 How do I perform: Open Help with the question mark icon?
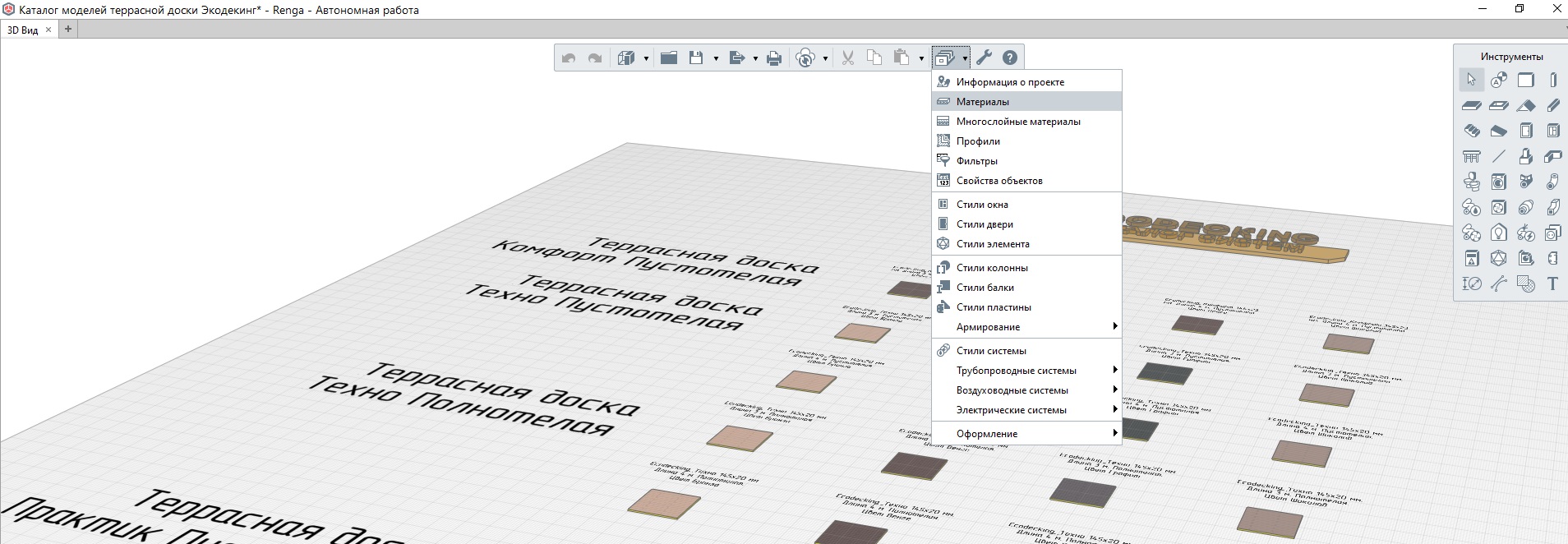(x=1010, y=58)
